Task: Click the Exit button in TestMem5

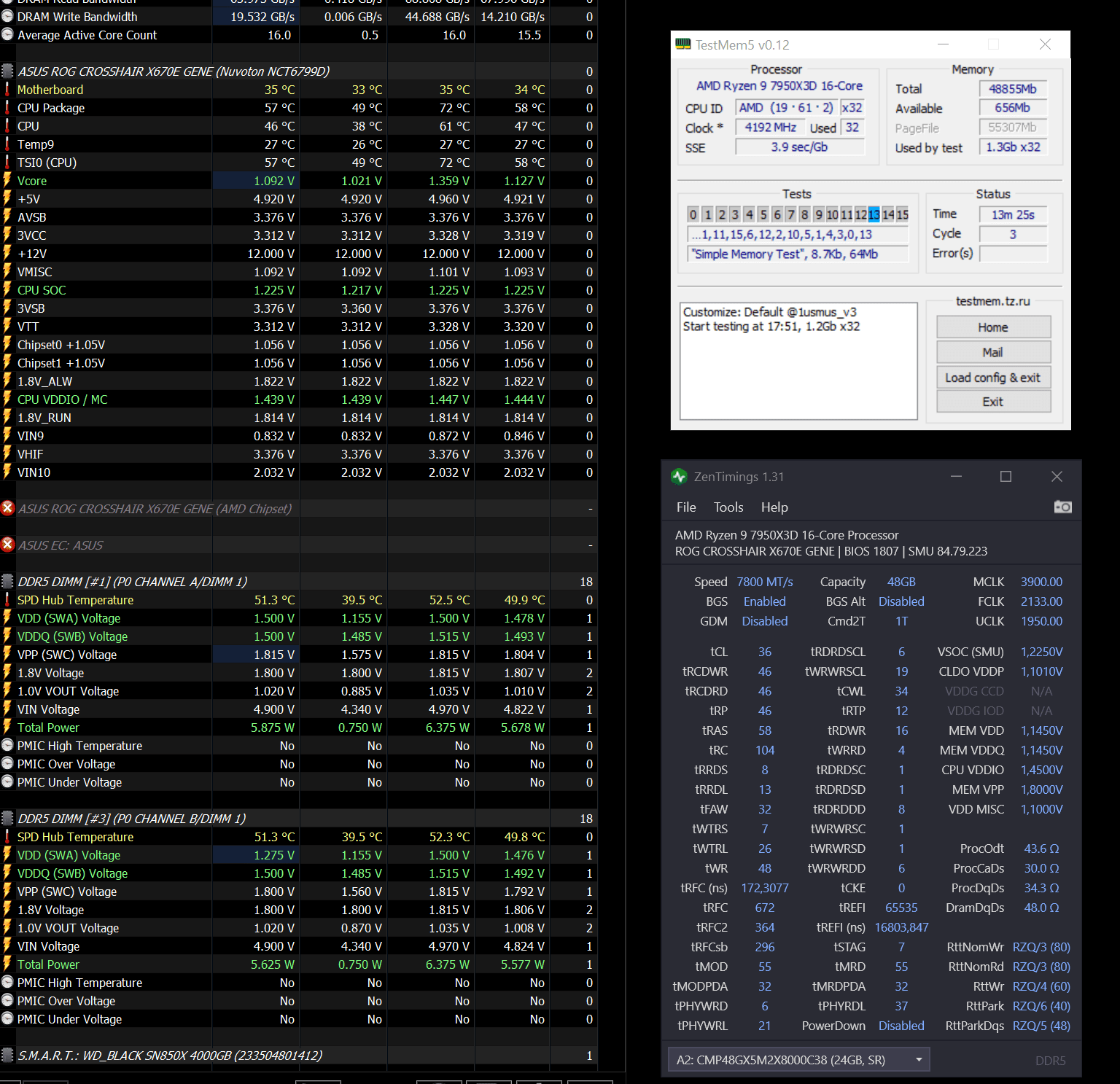Action: coord(993,402)
